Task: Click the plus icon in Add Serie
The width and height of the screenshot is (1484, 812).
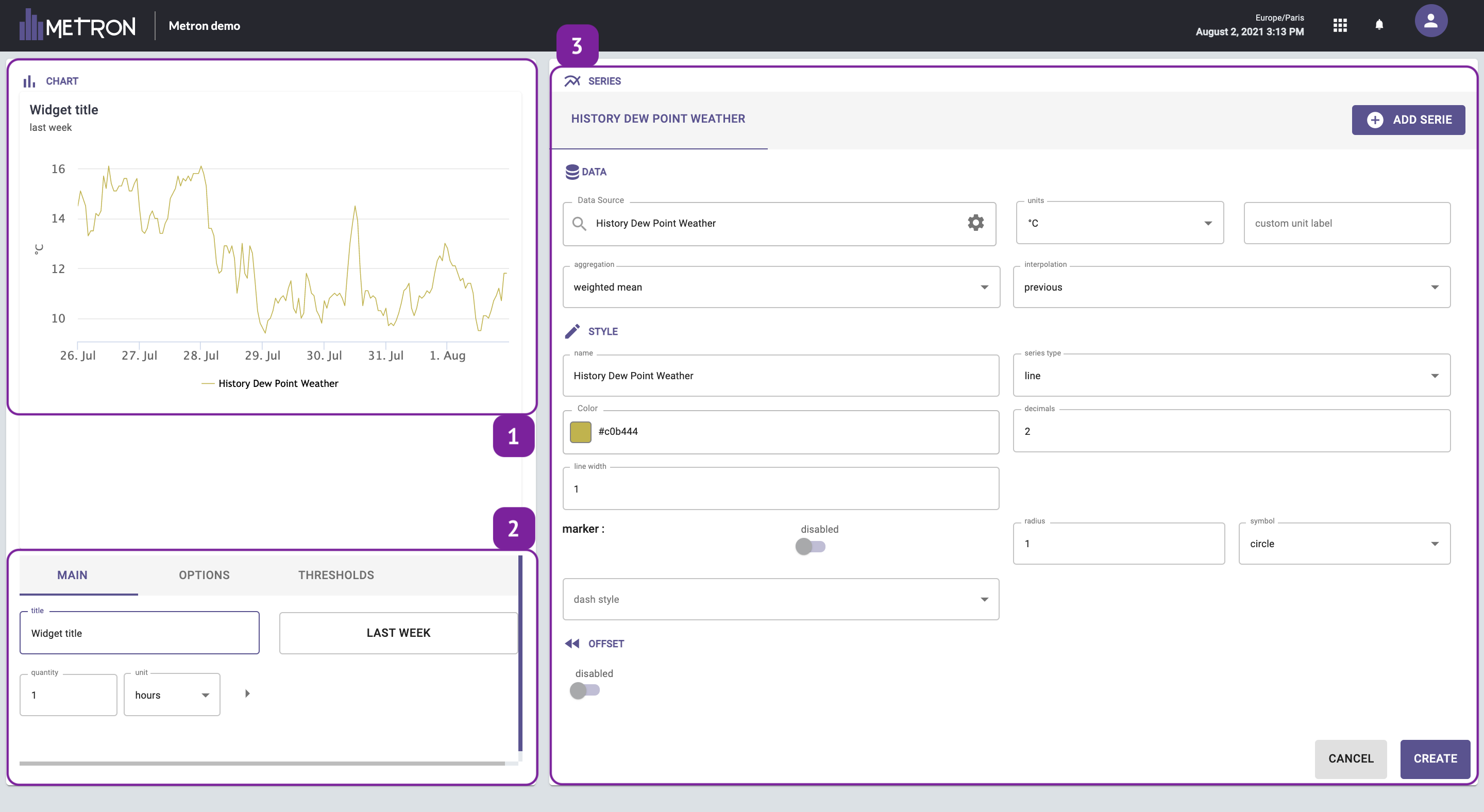Action: pos(1375,120)
